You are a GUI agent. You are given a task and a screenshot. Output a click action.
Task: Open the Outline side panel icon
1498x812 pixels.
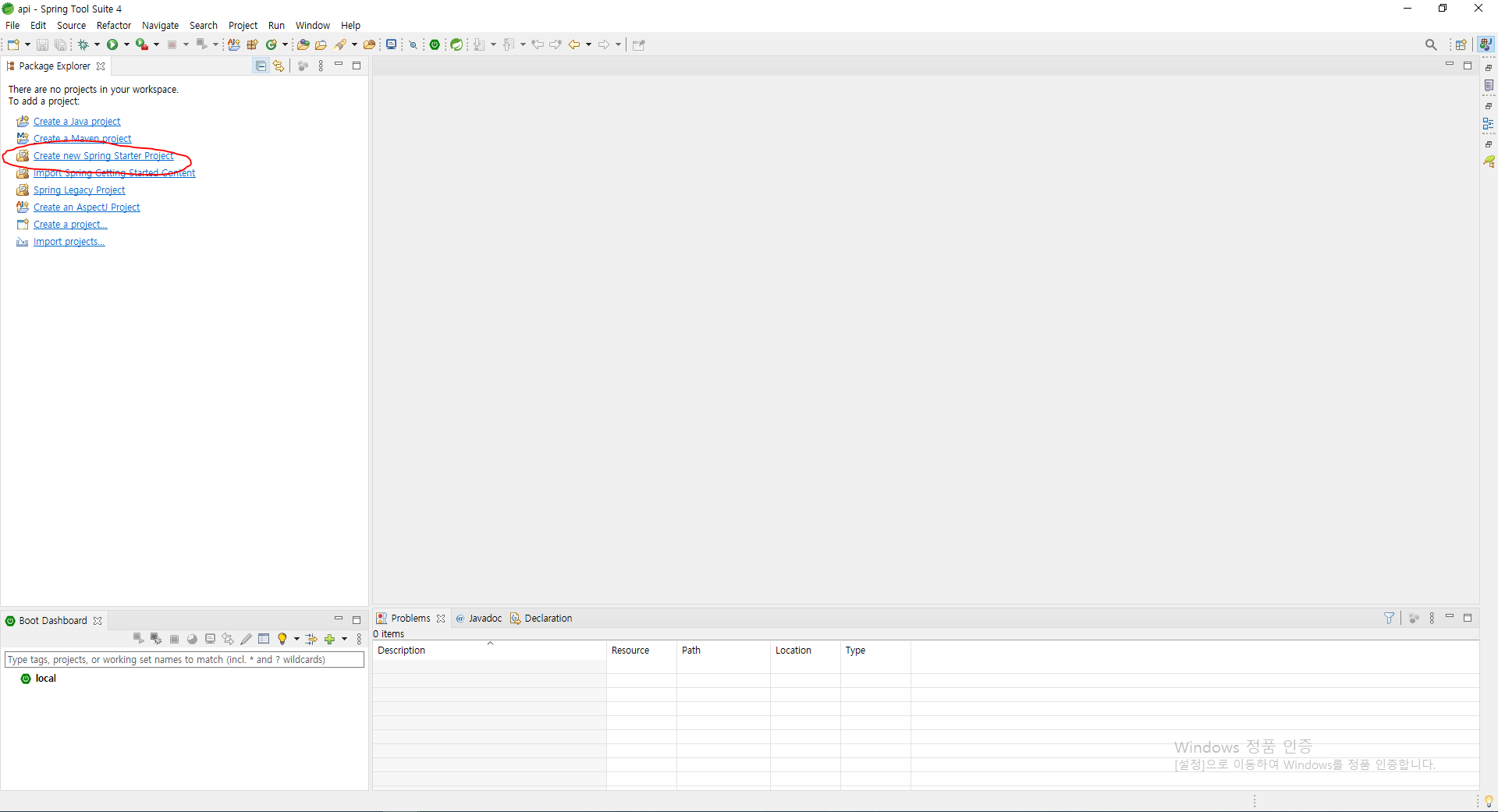[1489, 123]
